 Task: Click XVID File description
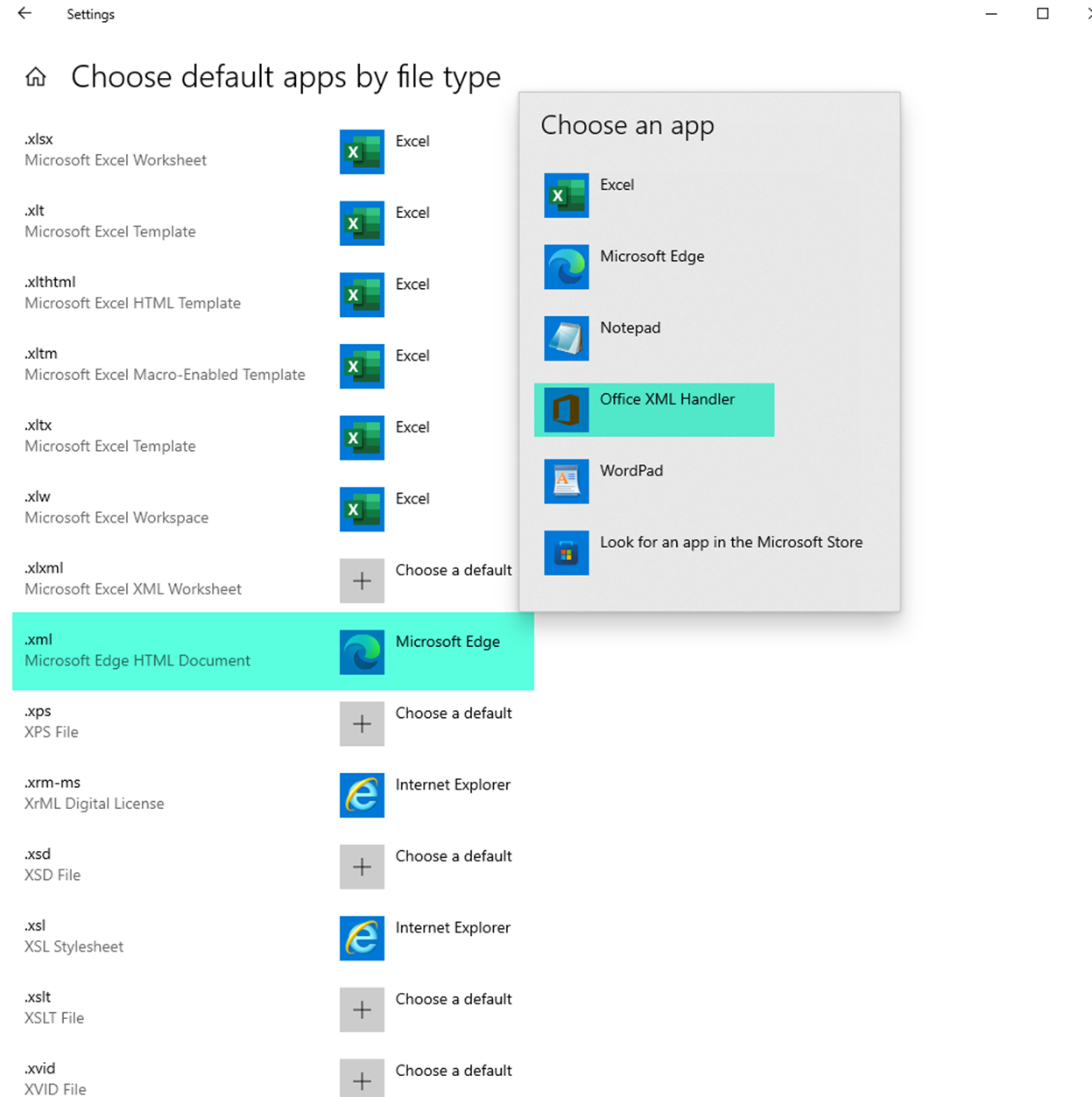(x=55, y=1089)
